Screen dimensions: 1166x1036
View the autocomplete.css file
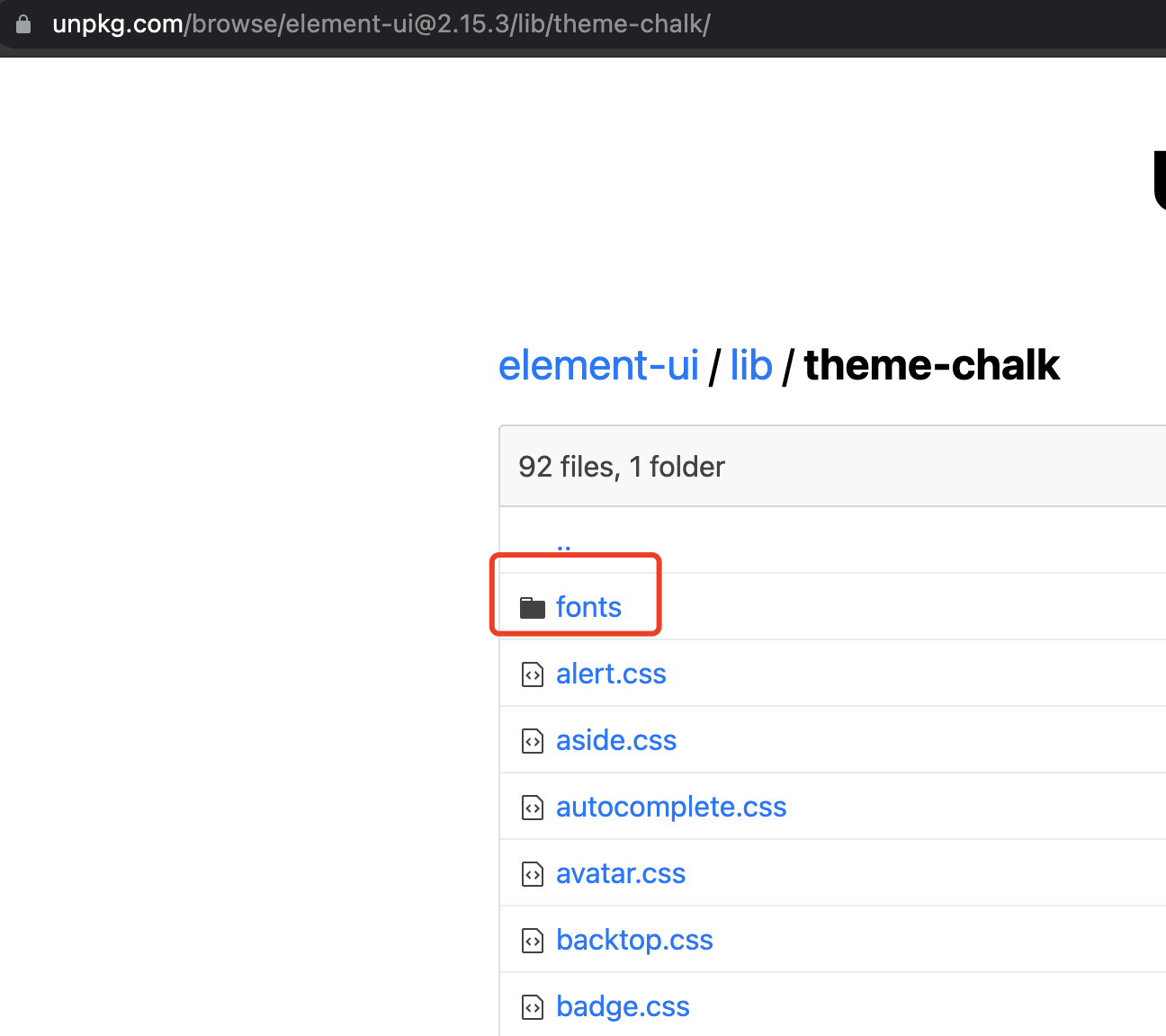671,807
